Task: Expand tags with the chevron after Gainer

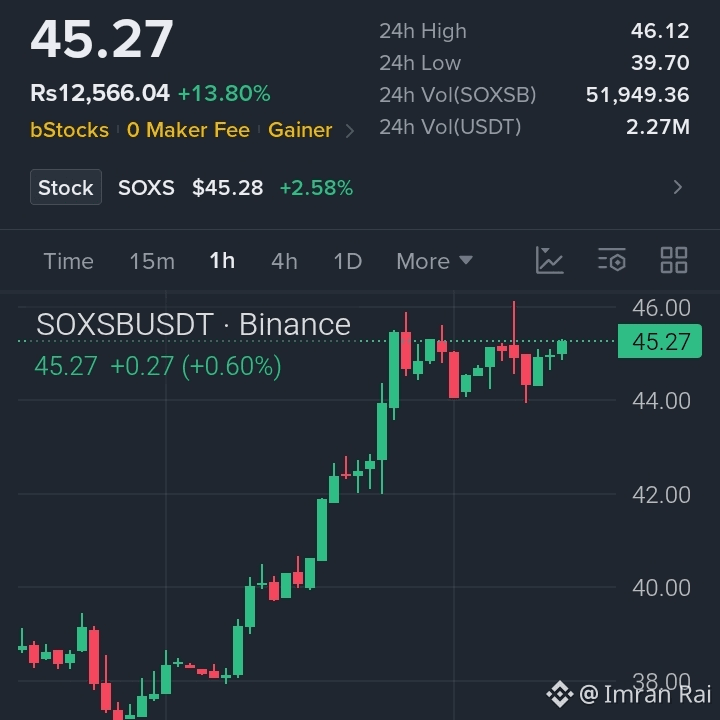Action: tap(350, 131)
